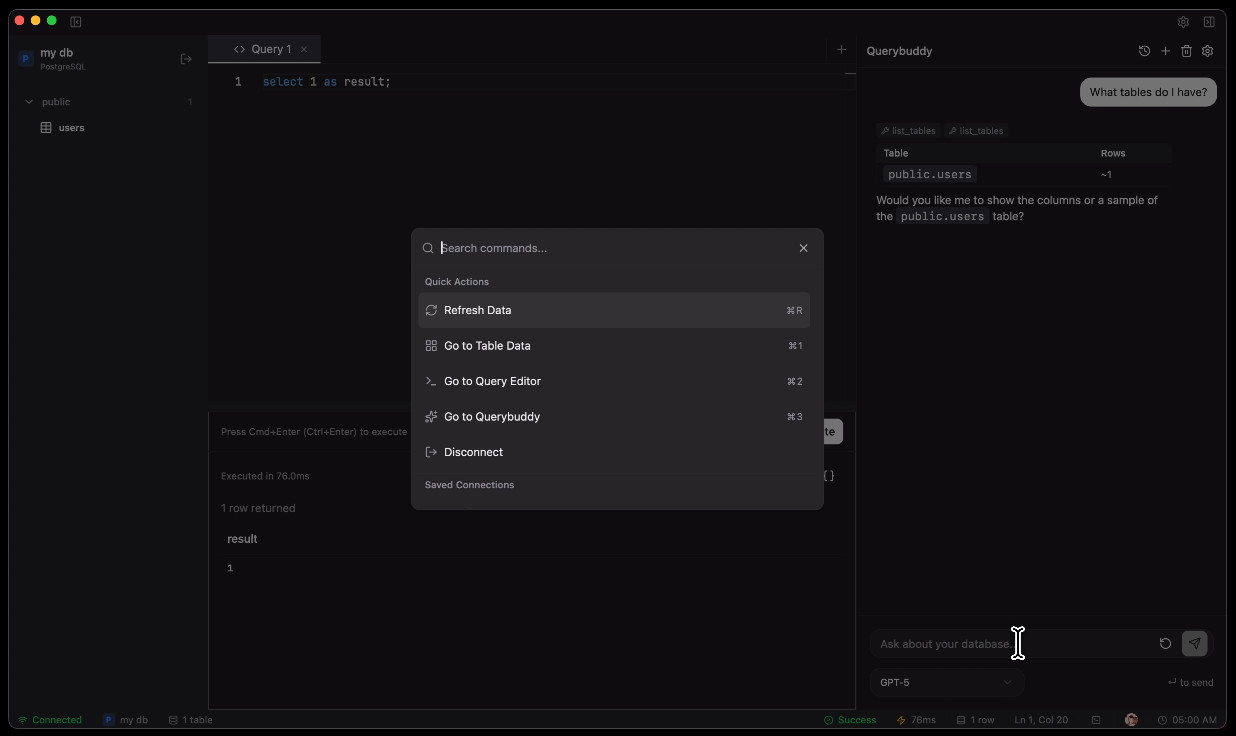Click the public schema label
Screen dimensions: 1236x736
[56, 102]
